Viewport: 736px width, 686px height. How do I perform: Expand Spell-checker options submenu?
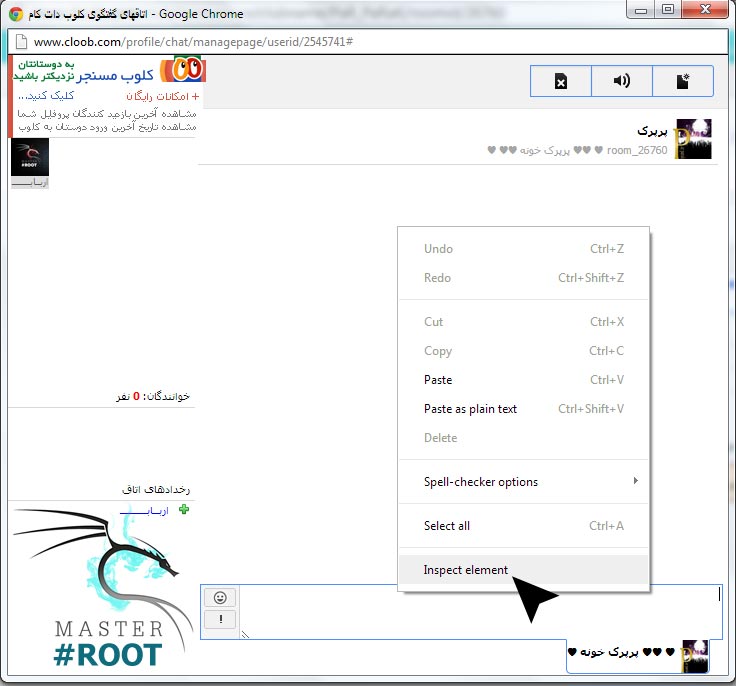point(523,482)
